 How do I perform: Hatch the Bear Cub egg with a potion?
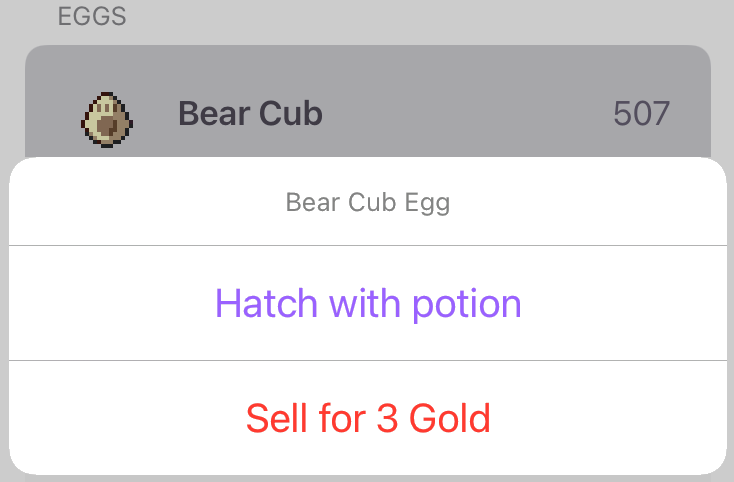point(368,303)
